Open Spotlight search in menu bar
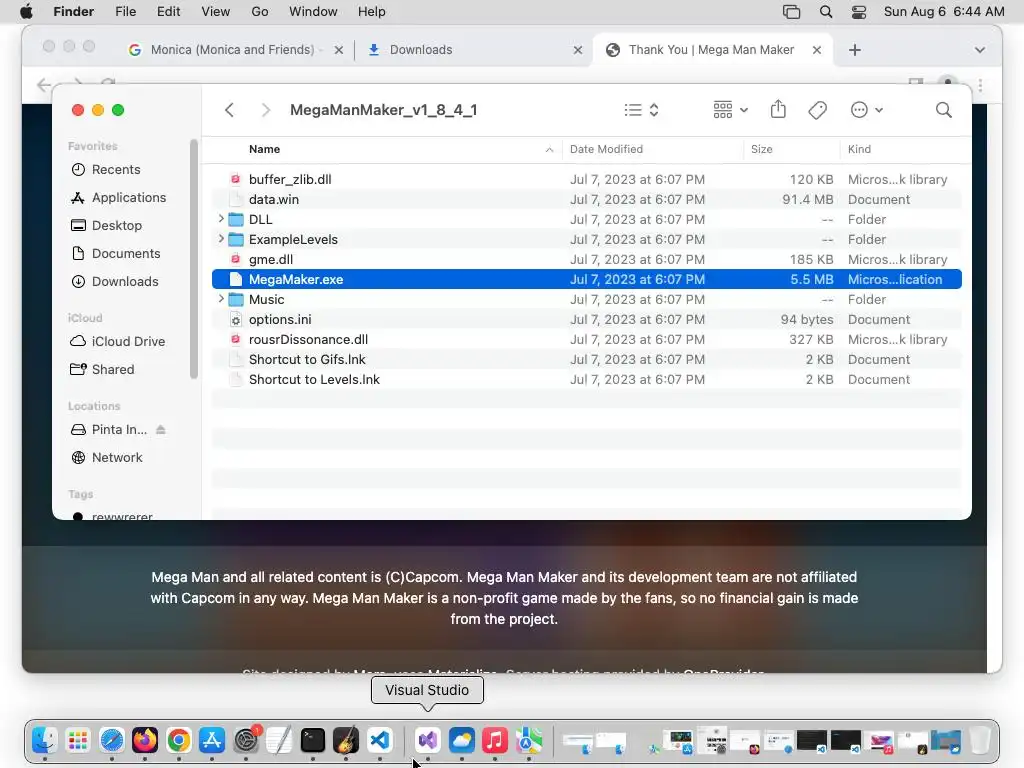Image resolution: width=1024 pixels, height=768 pixels. [825, 12]
